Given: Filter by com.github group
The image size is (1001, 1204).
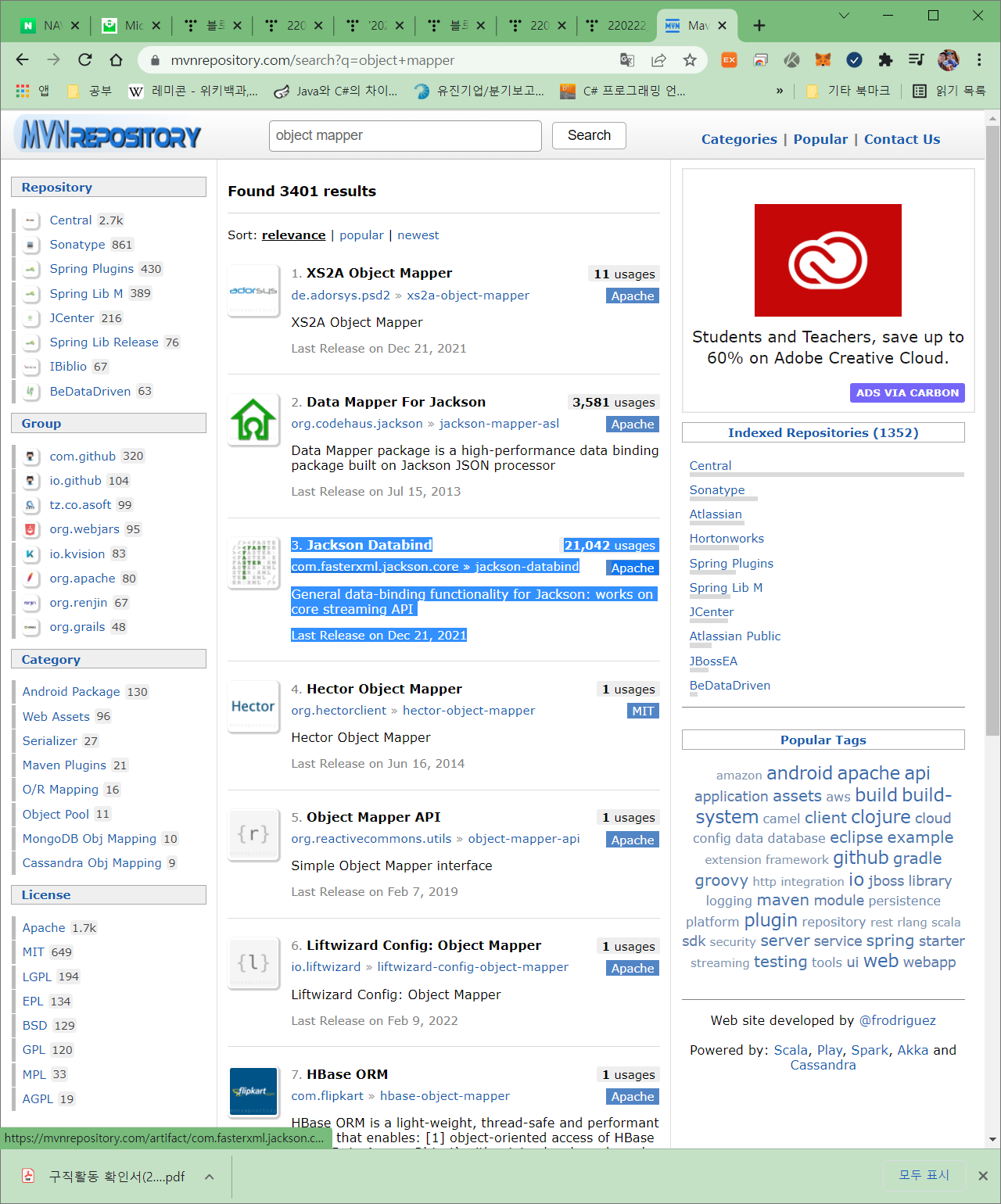Looking at the screenshot, I should coord(82,456).
